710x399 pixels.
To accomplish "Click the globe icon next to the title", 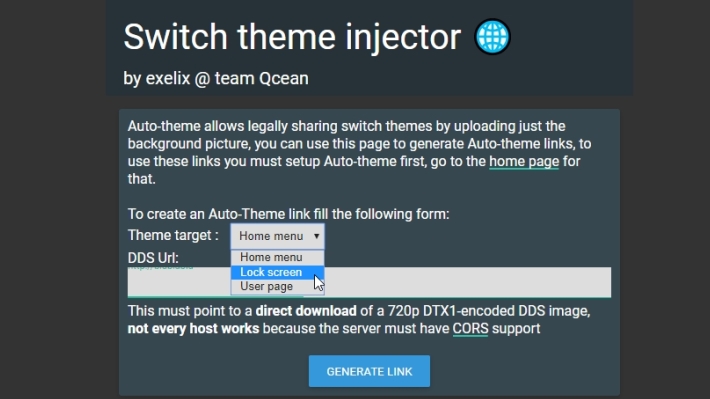I will click(x=492, y=36).
